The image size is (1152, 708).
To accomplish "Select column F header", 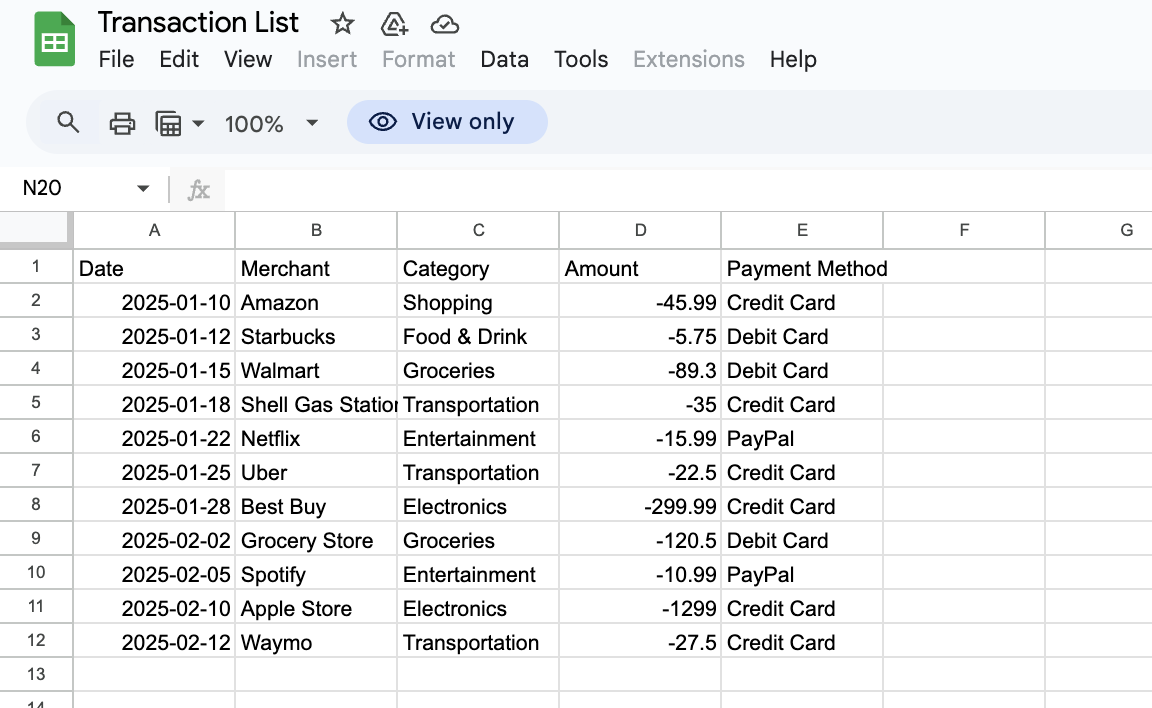I will click(964, 231).
